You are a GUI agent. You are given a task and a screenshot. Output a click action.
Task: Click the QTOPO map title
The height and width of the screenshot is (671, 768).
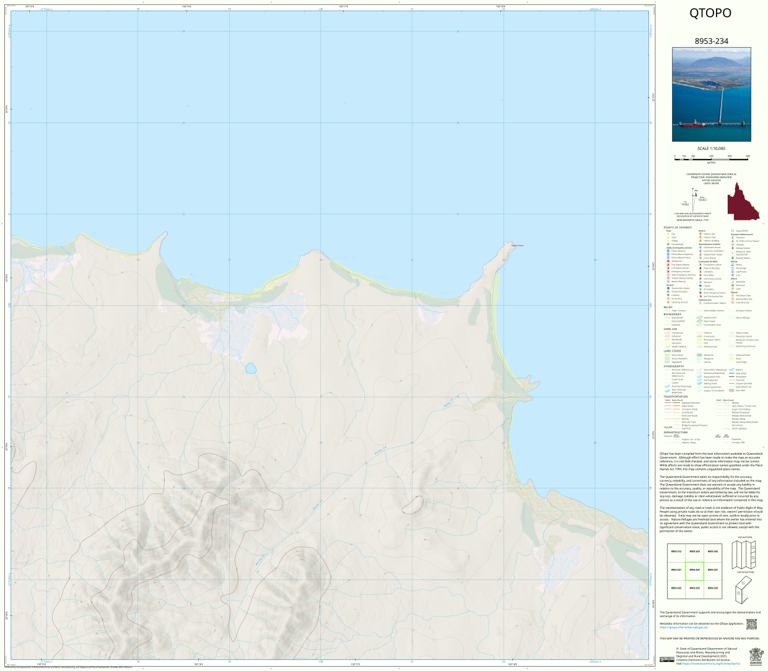point(710,13)
